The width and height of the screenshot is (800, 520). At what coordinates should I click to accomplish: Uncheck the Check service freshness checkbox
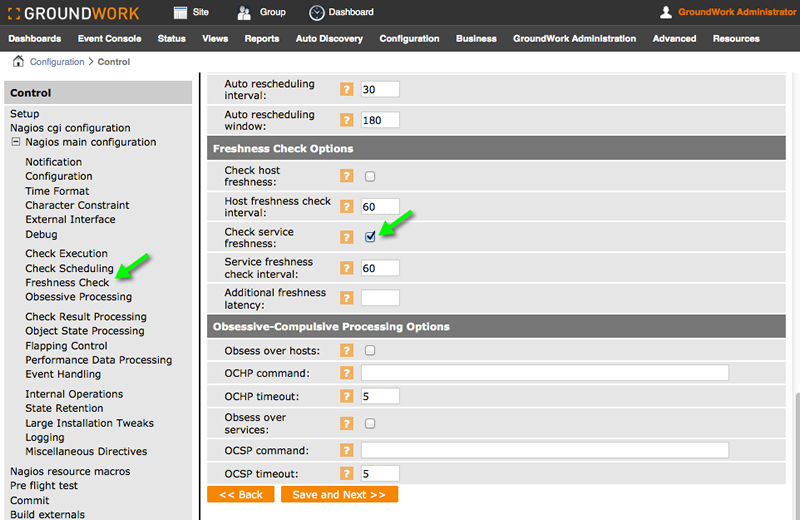(370, 237)
